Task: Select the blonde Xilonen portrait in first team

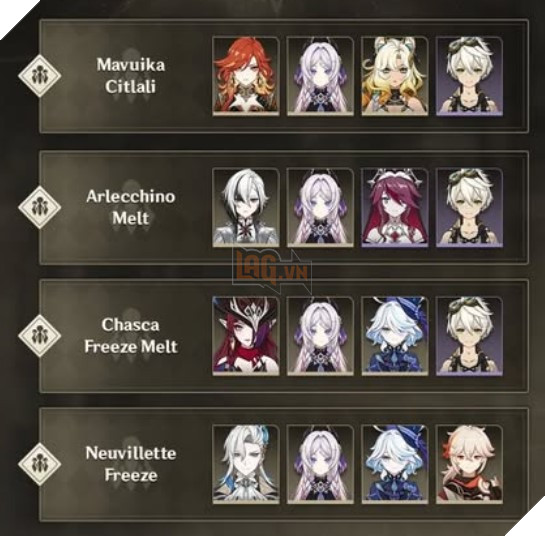Action: pyautogui.click(x=395, y=76)
